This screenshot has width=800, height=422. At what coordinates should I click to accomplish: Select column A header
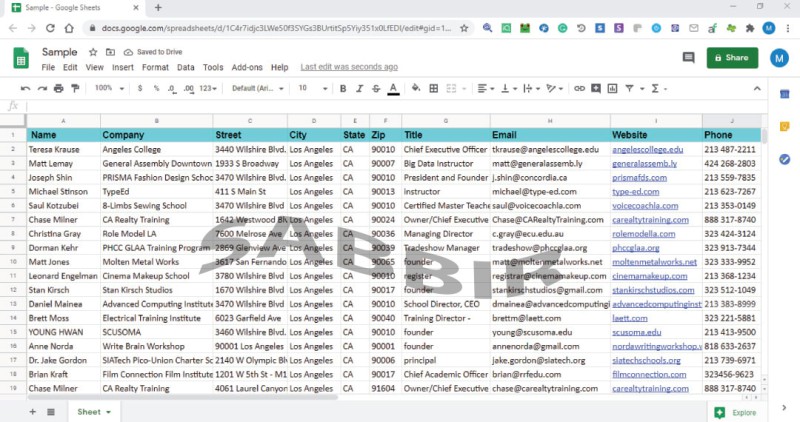coord(63,121)
